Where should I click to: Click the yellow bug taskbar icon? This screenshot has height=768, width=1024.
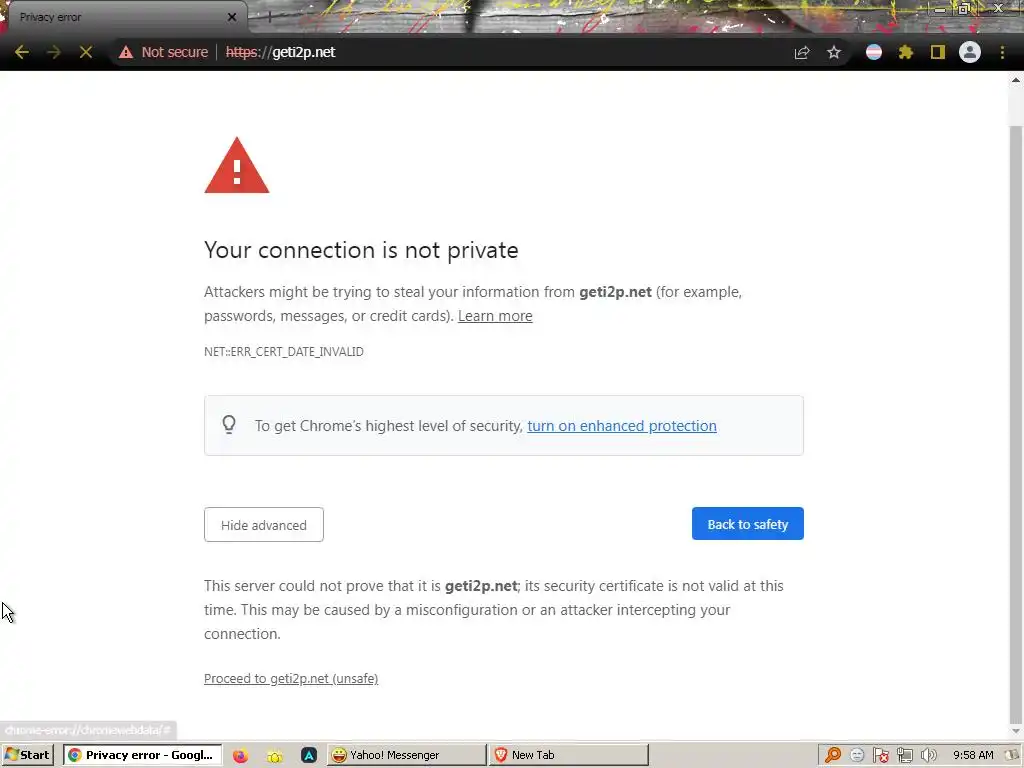point(275,756)
